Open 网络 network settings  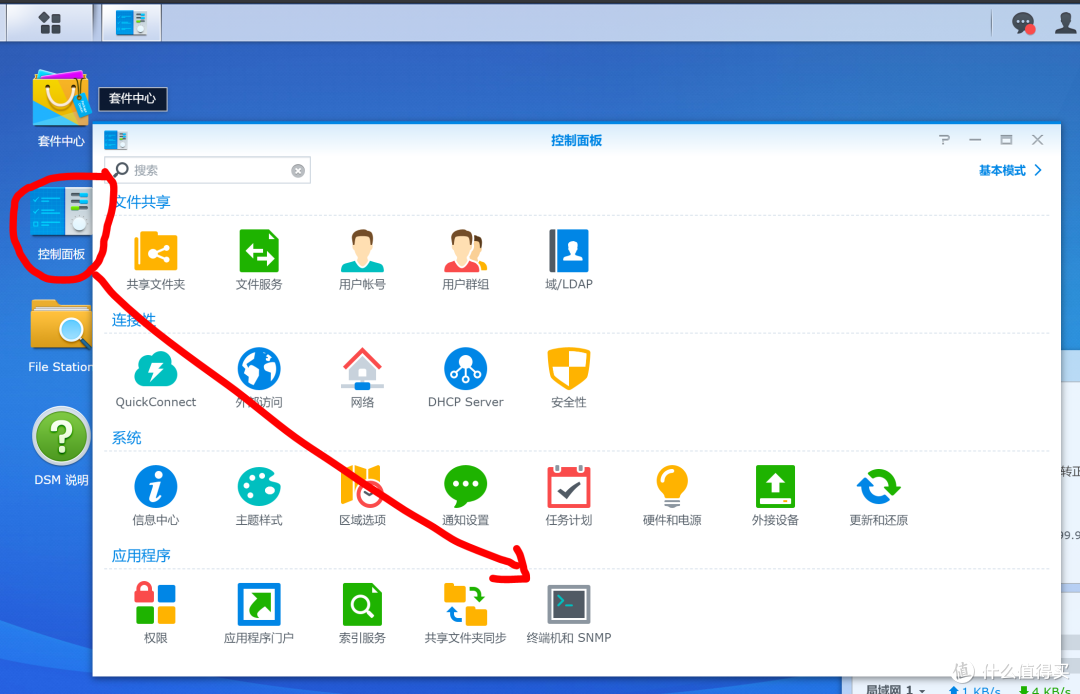pos(362,378)
